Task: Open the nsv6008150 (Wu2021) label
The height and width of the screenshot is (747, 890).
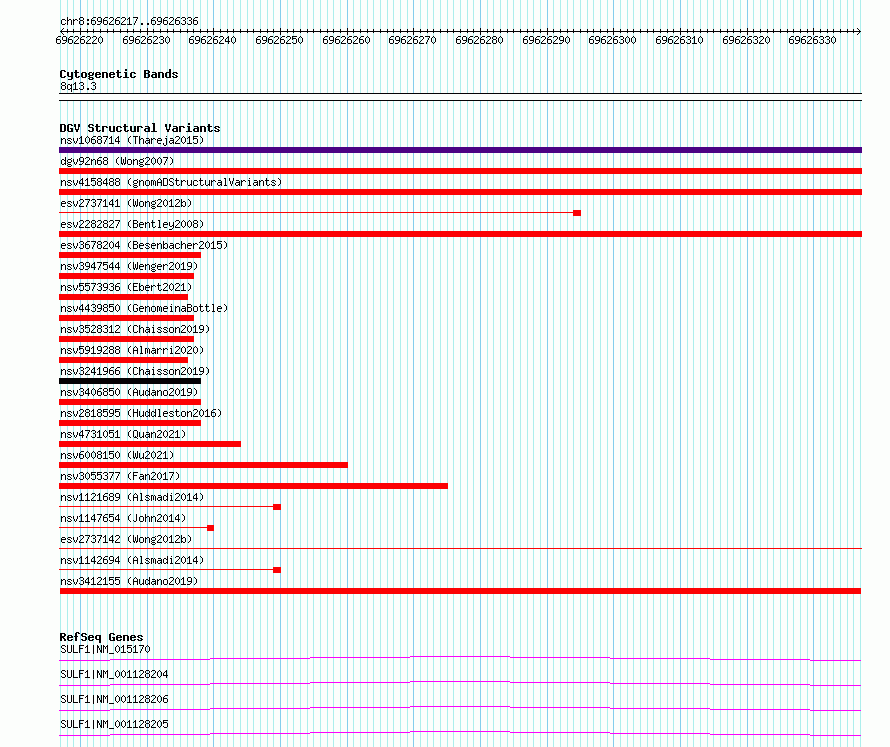Action: coord(117,455)
